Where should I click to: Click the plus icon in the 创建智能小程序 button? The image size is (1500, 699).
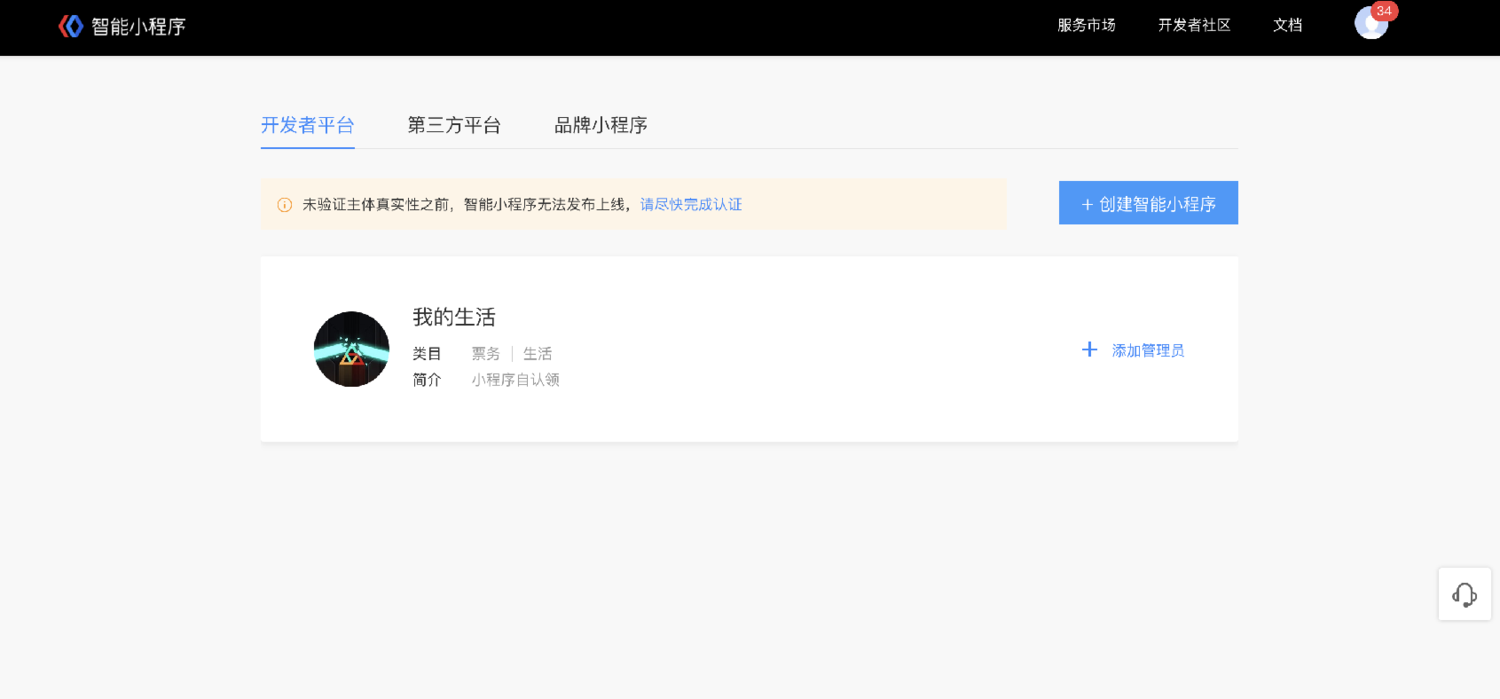tap(1087, 204)
